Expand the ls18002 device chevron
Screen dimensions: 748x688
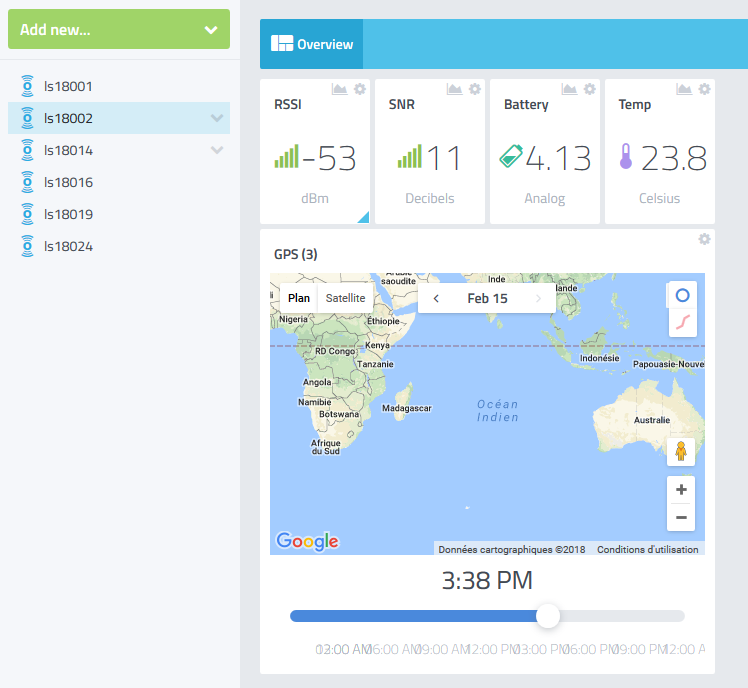pos(217,118)
